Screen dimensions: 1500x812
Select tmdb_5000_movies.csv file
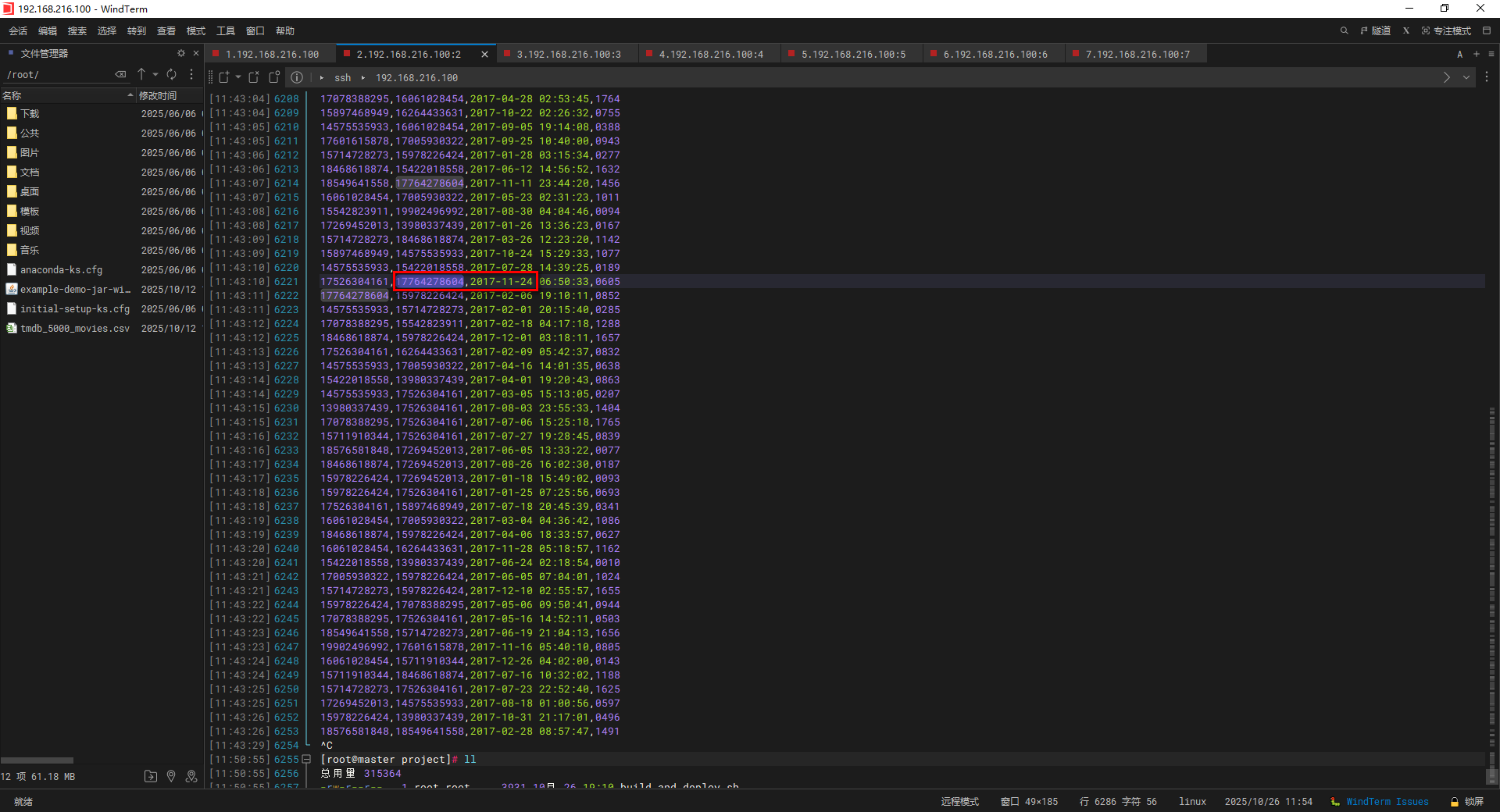click(74, 329)
